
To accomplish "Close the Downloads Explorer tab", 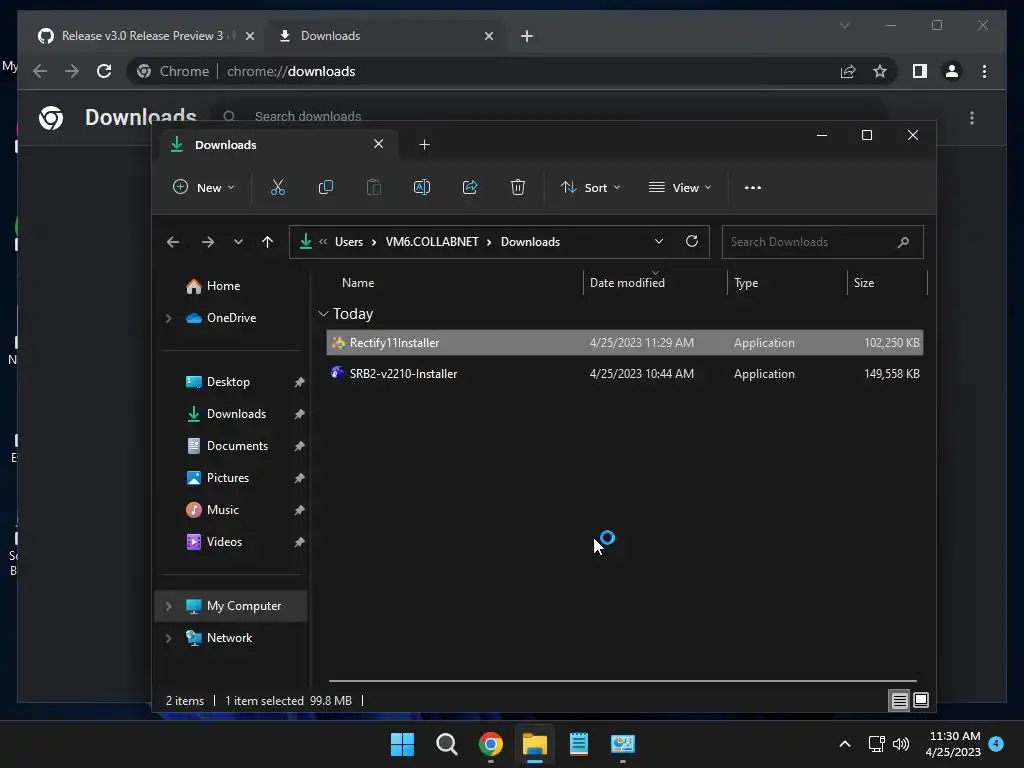I will pyautogui.click(x=378, y=144).
